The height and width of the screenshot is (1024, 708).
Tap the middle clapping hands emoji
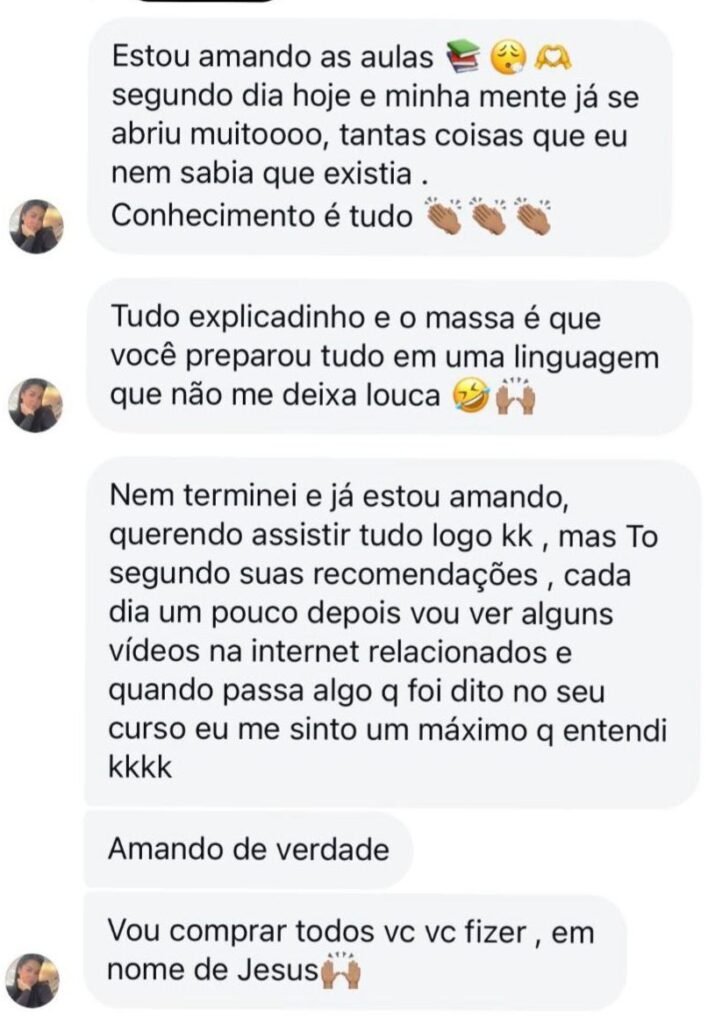pos(488,215)
